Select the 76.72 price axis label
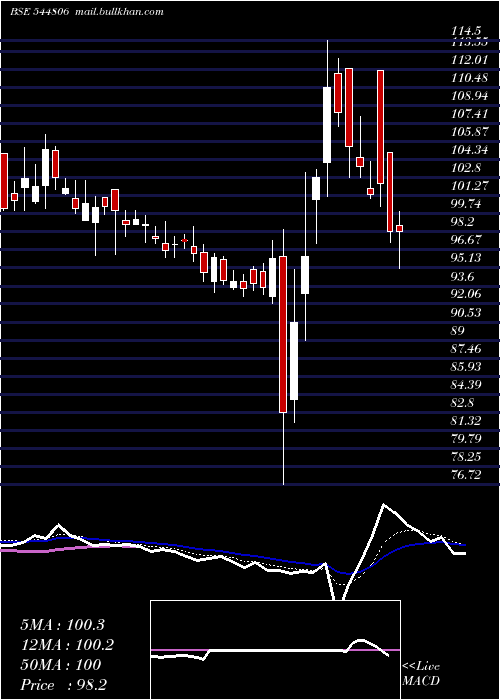 click(x=466, y=475)
